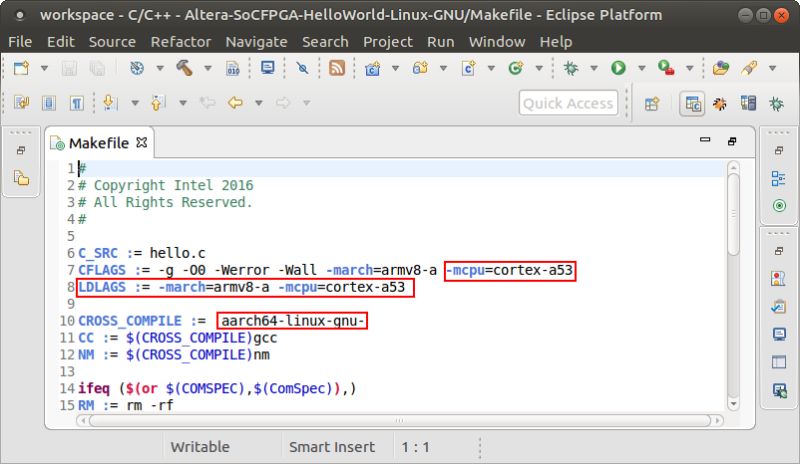Toggle Show Whitespace Characters
800x464 pixels.
(x=77, y=103)
